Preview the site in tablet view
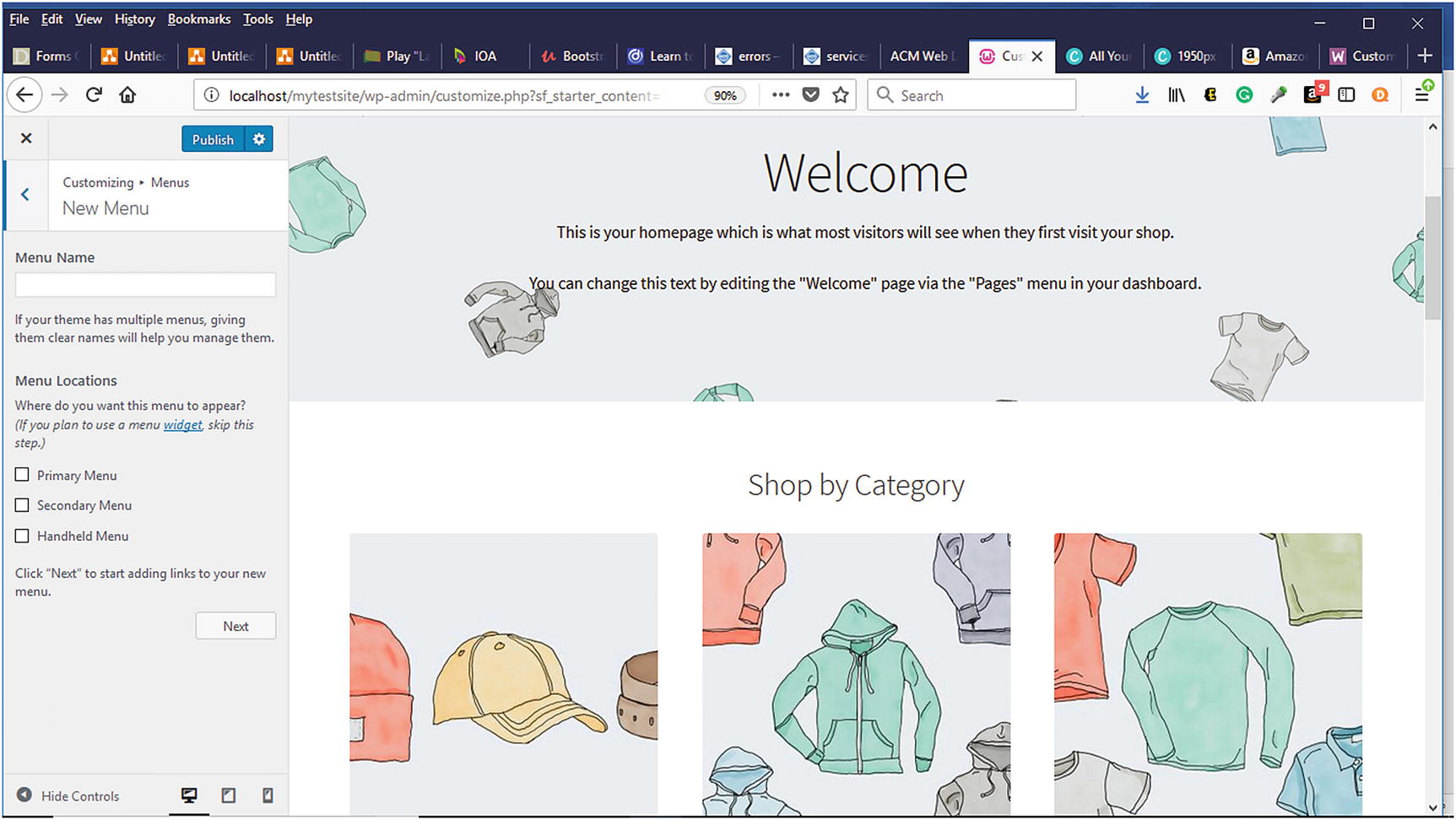 coord(228,796)
